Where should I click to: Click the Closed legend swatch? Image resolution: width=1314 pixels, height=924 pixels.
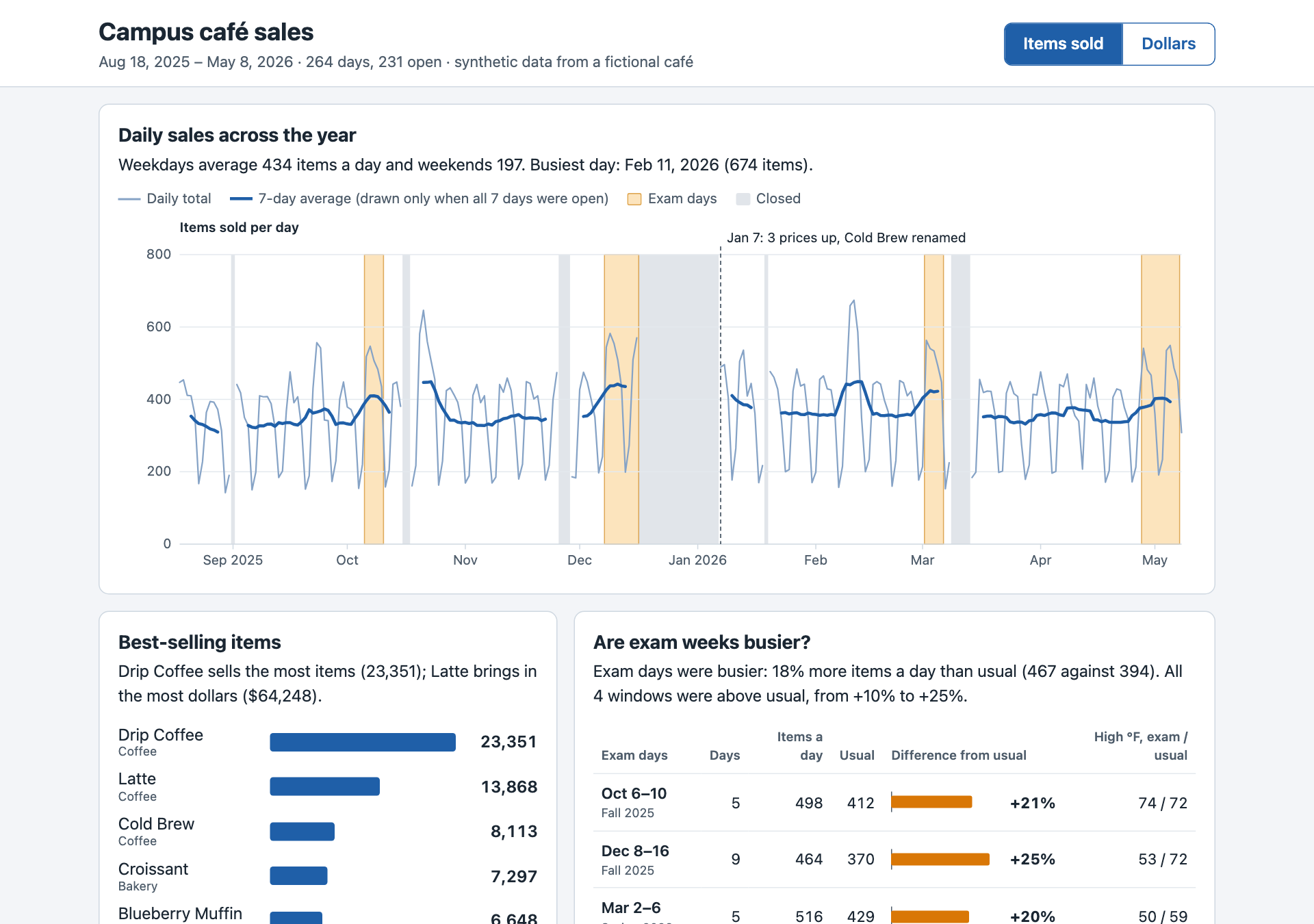(x=743, y=199)
